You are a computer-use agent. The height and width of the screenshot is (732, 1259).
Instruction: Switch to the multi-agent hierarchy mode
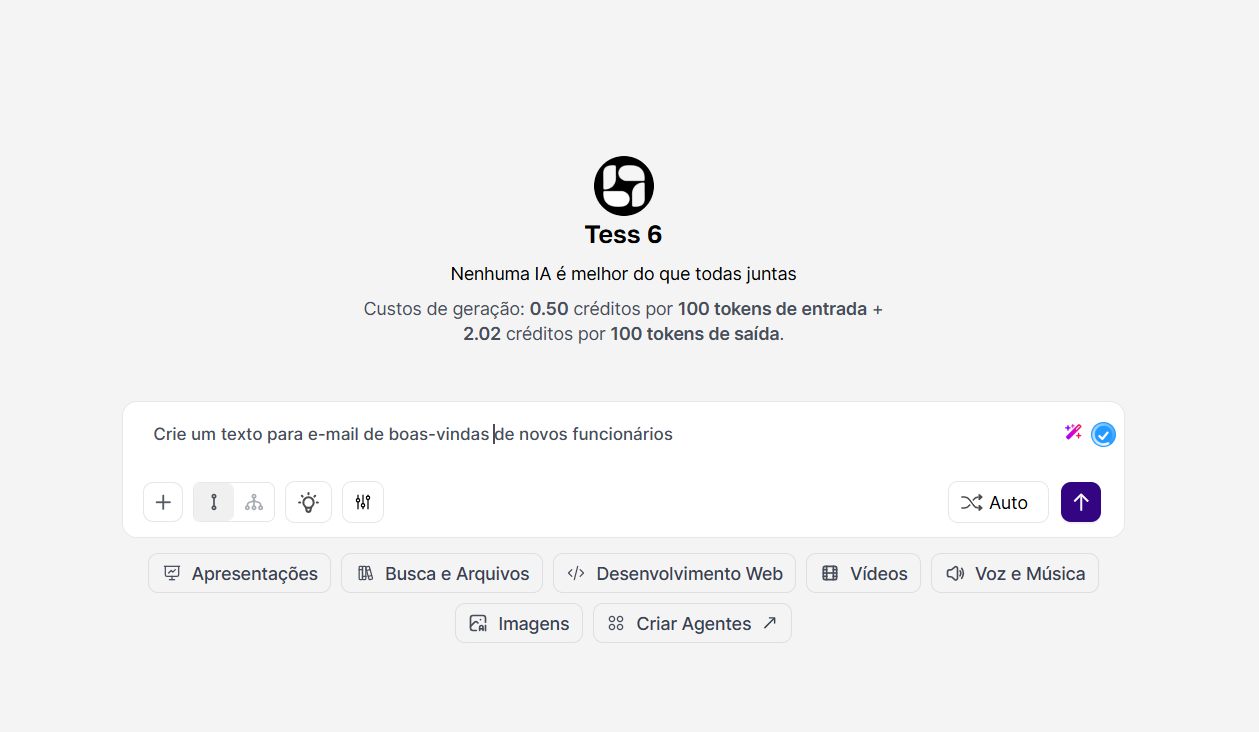[x=254, y=502]
